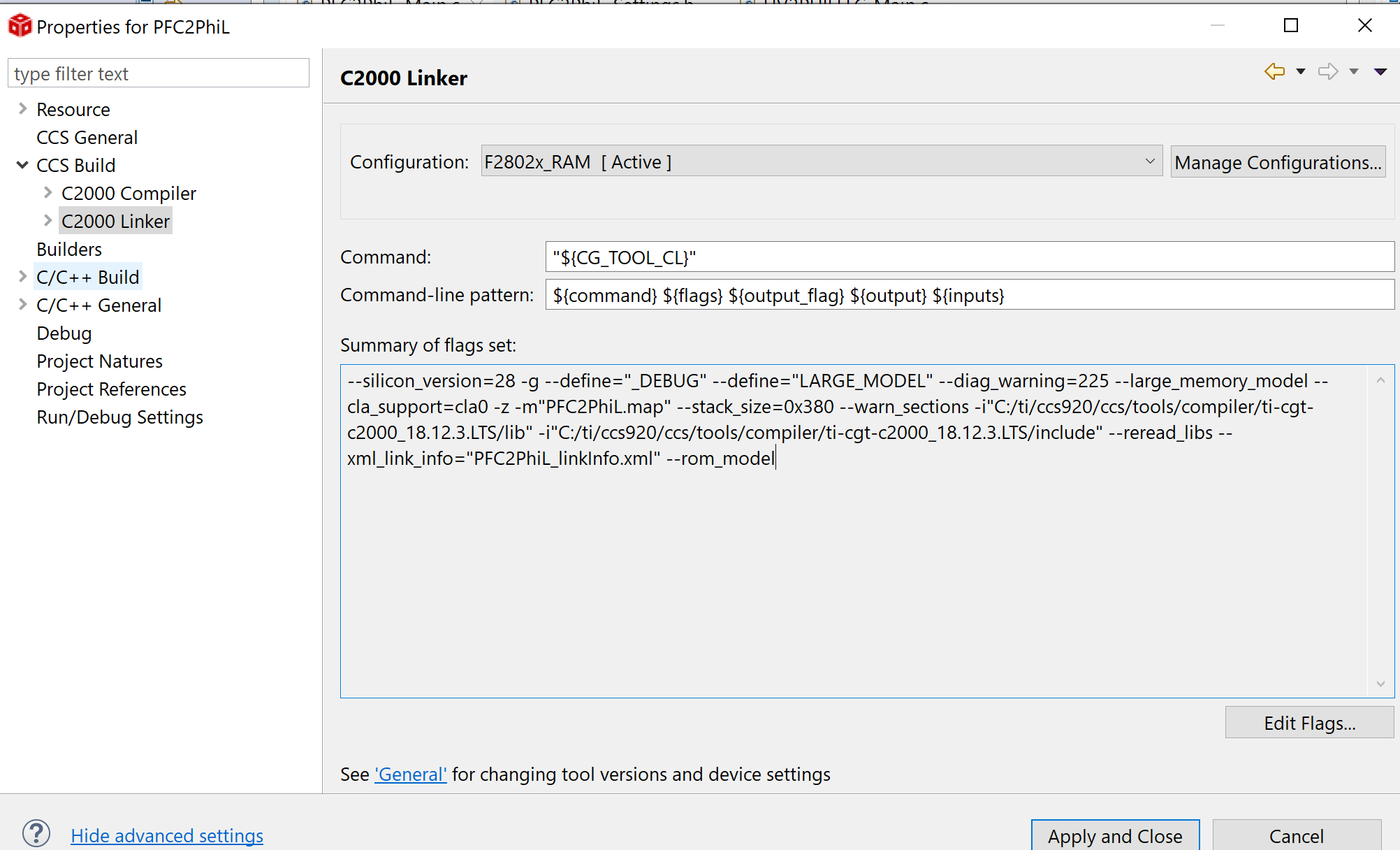Image resolution: width=1400 pixels, height=850 pixels.
Task: Click the back navigation arrow icon
Action: [1274, 71]
